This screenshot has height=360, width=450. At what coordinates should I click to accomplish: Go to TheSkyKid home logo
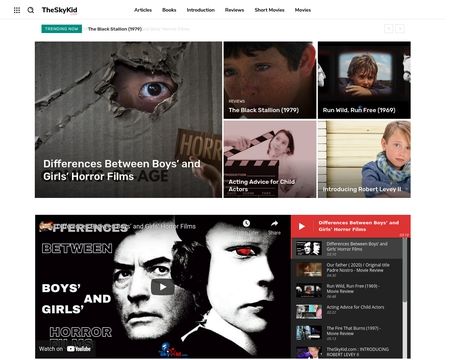(x=59, y=10)
